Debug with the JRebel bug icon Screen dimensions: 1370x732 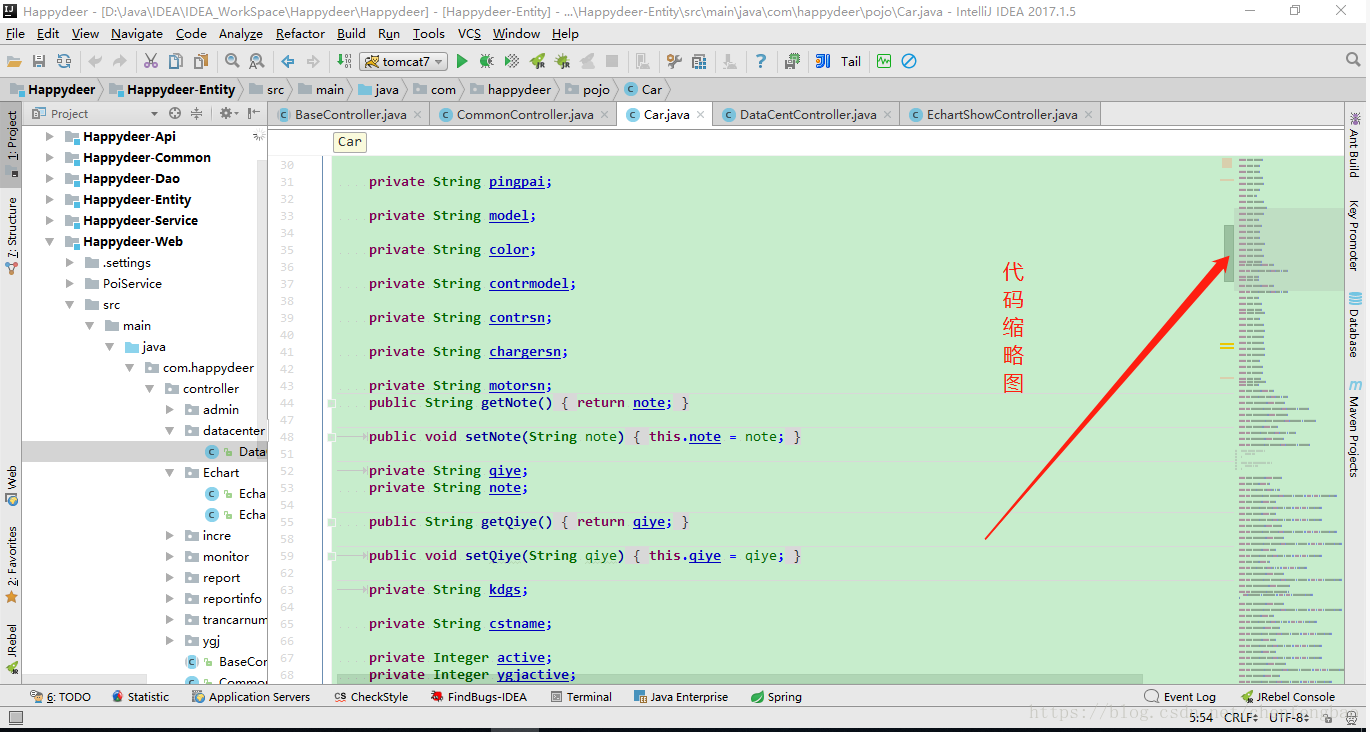click(x=562, y=61)
